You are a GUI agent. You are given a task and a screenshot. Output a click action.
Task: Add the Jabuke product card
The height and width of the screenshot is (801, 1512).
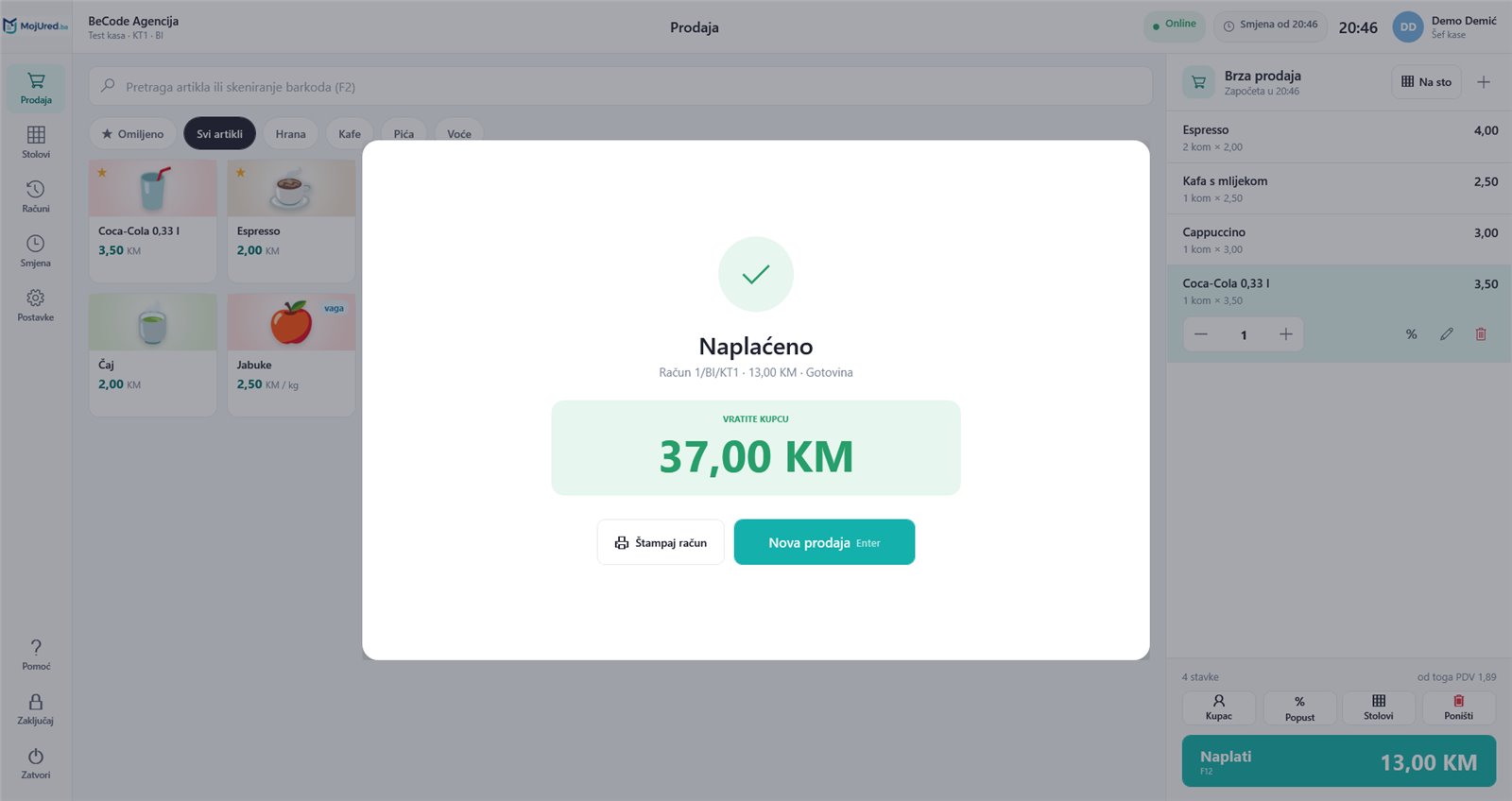(x=291, y=355)
